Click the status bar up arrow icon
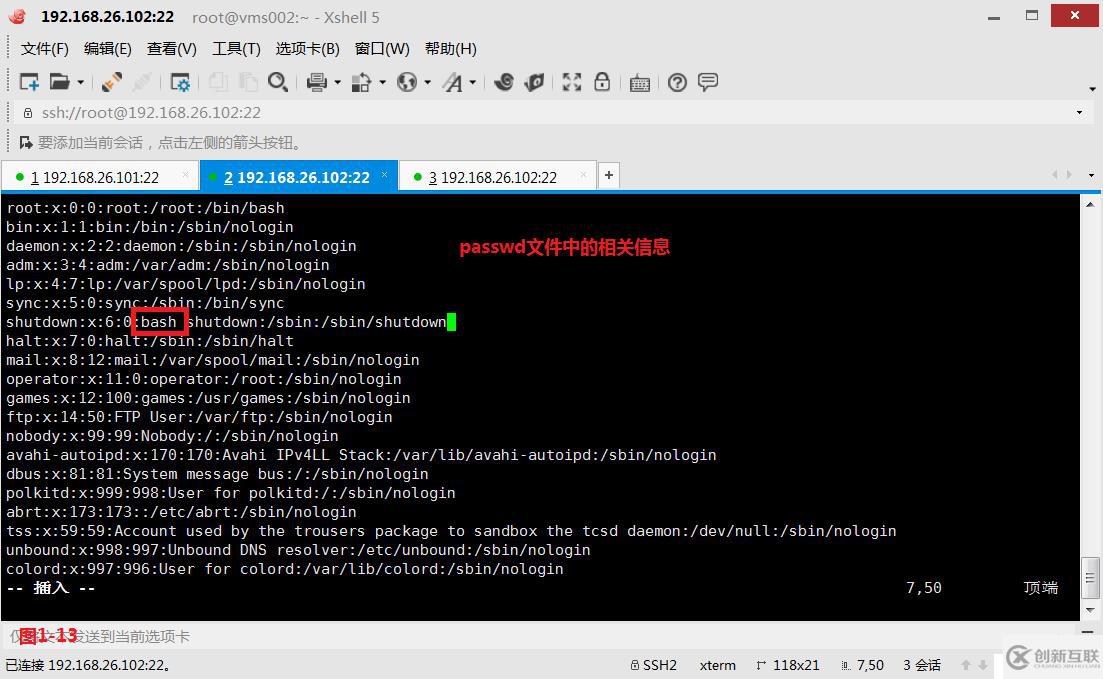Viewport: 1103px width, 679px height. (967, 665)
